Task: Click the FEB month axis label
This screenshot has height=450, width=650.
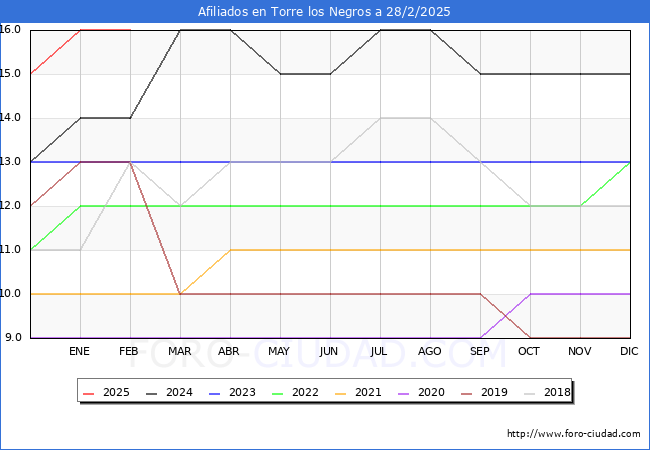Action: click(129, 351)
